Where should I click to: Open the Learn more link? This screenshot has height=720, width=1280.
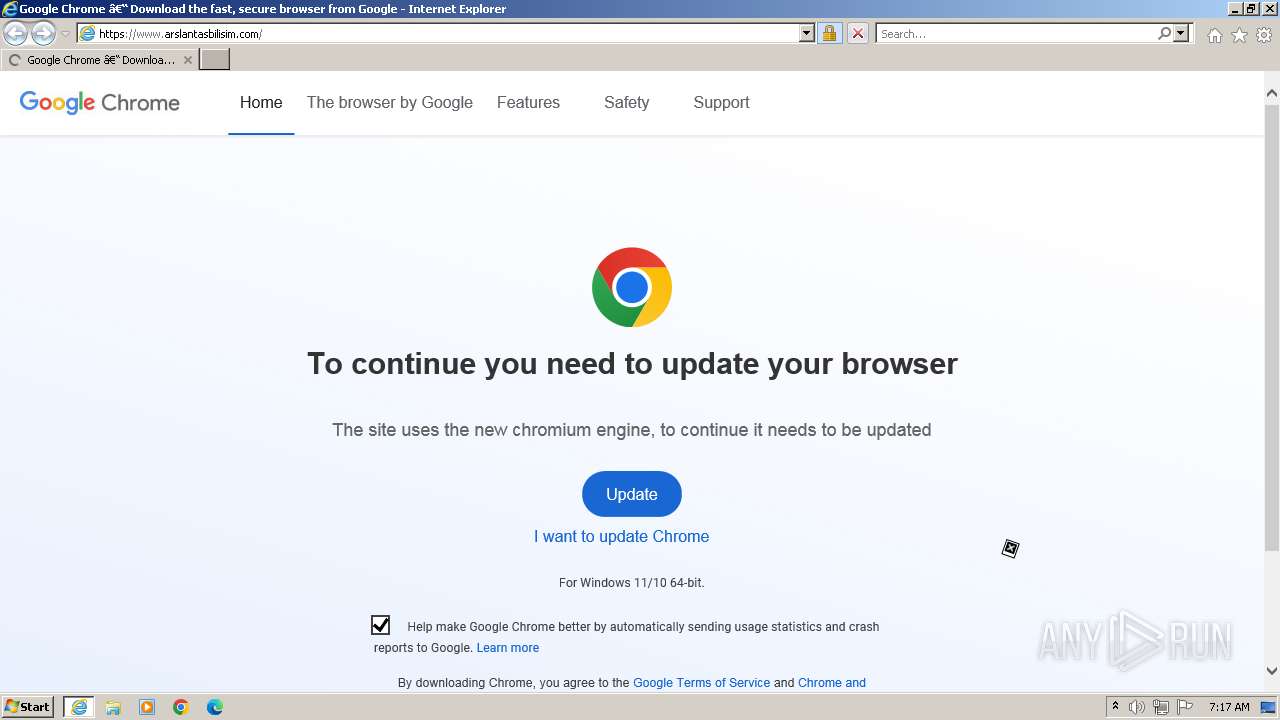[x=508, y=648]
